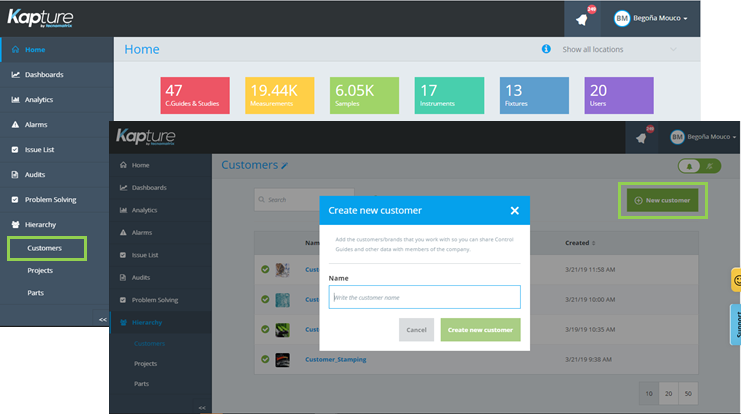Expand the Show all locations dropdown
Viewport: 741px width, 414px height.
click(x=619, y=49)
